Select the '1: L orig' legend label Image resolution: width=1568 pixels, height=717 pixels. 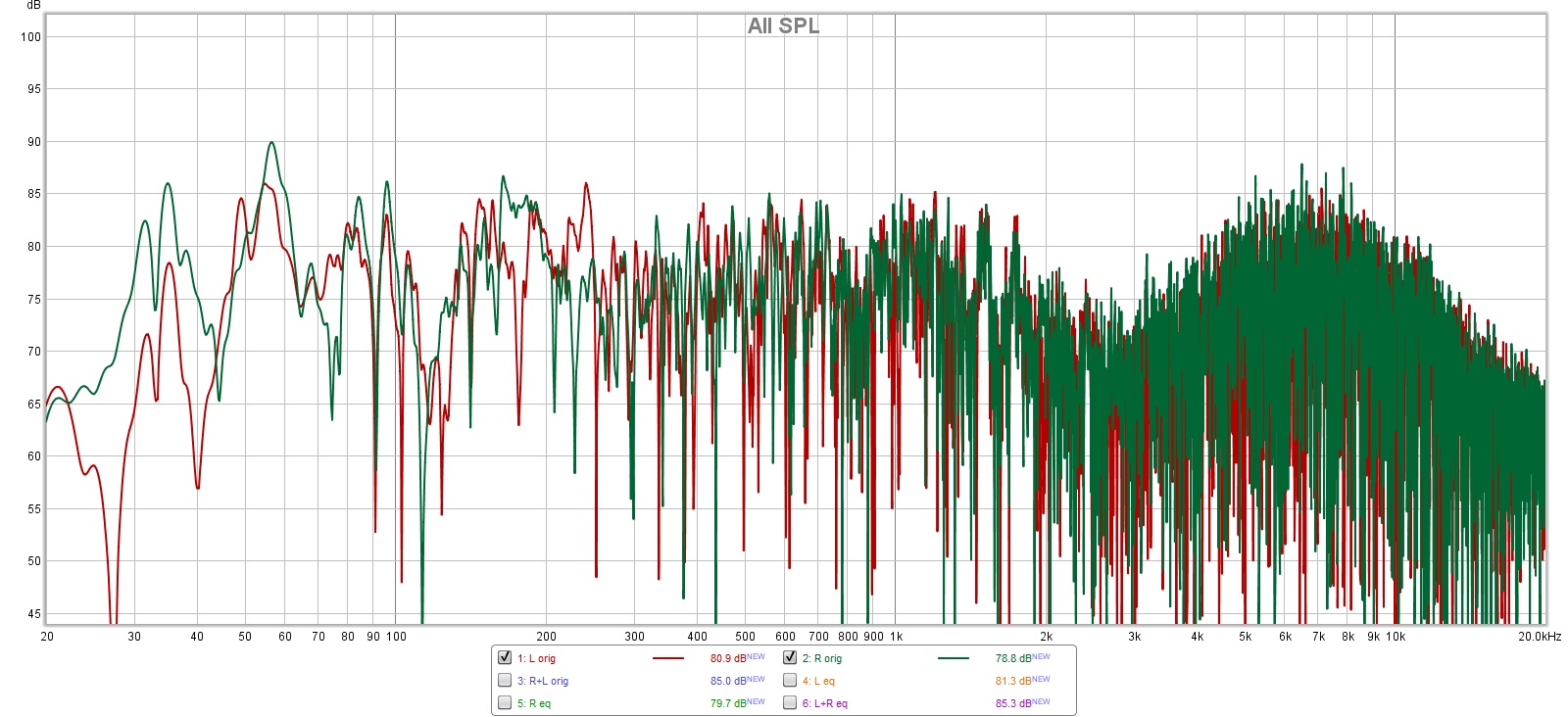(x=536, y=658)
